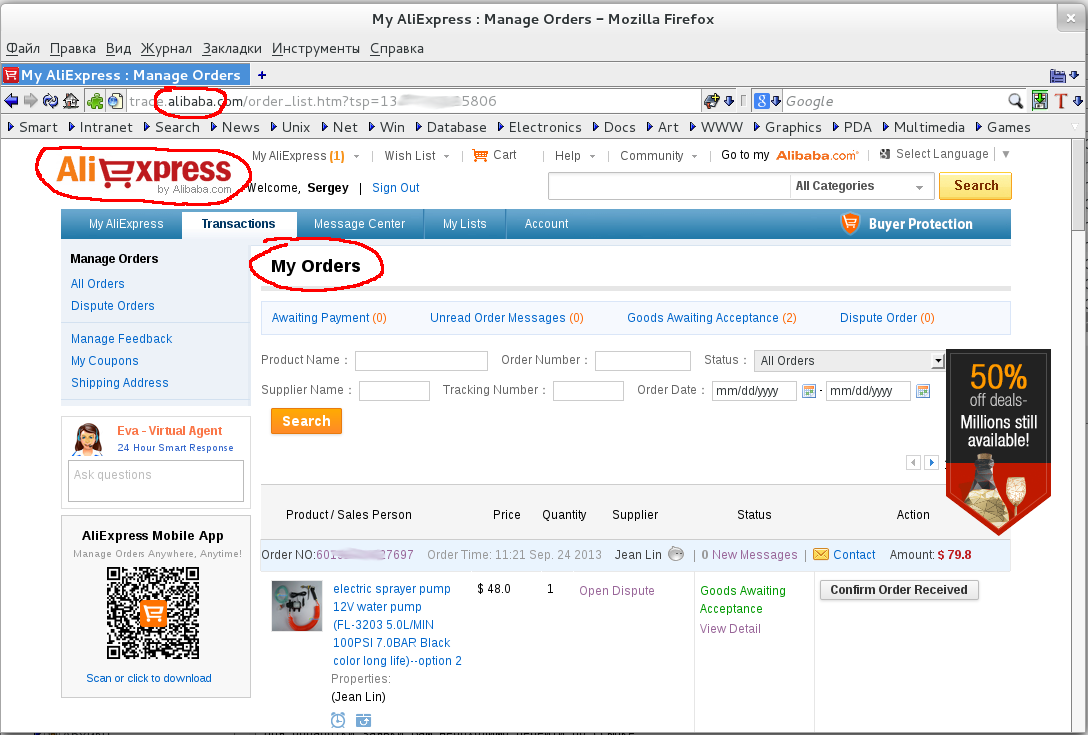1088x735 pixels.
Task: Switch to the Account tab
Action: (546, 224)
